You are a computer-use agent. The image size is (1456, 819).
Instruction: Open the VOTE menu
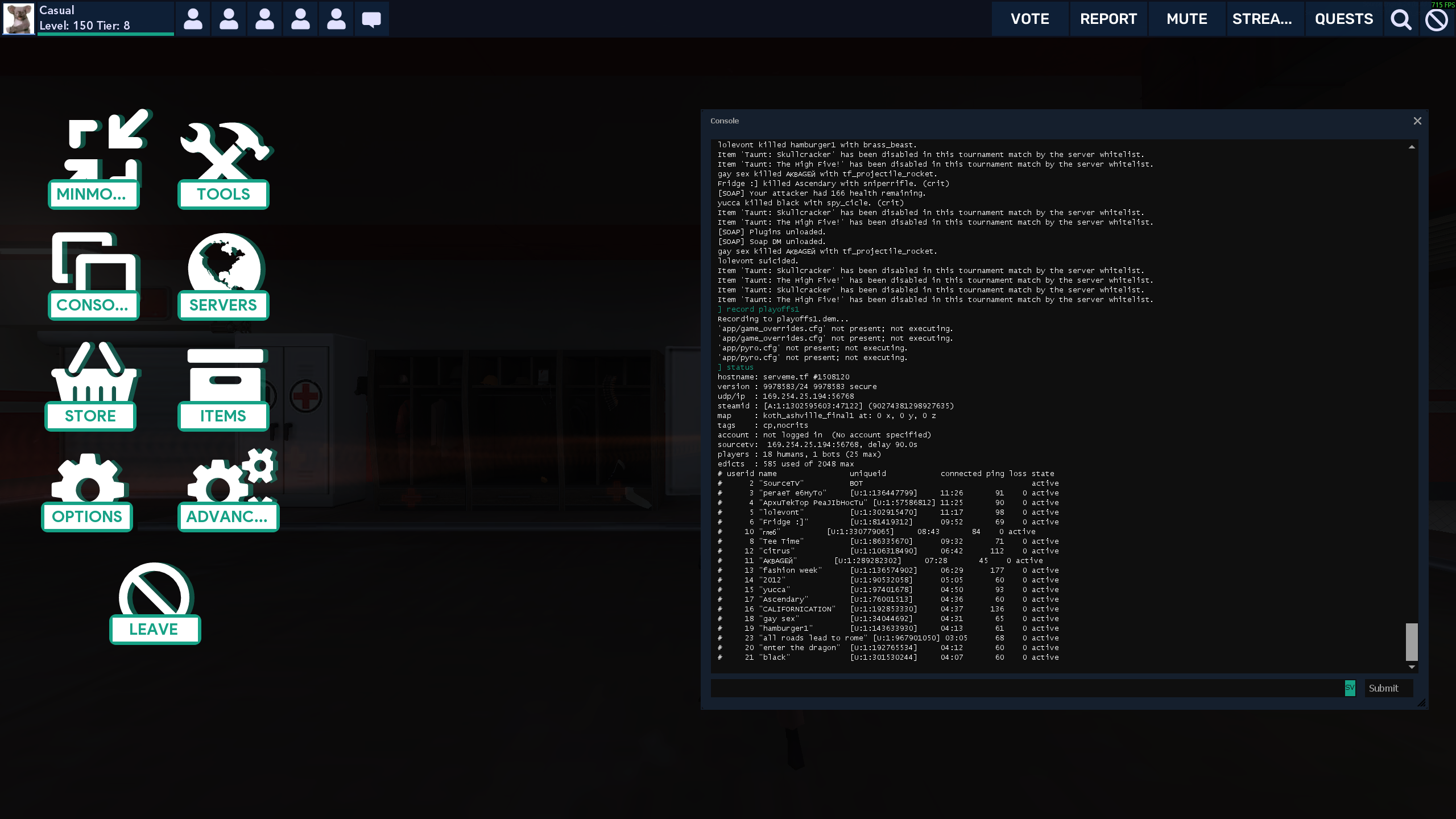[1029, 19]
